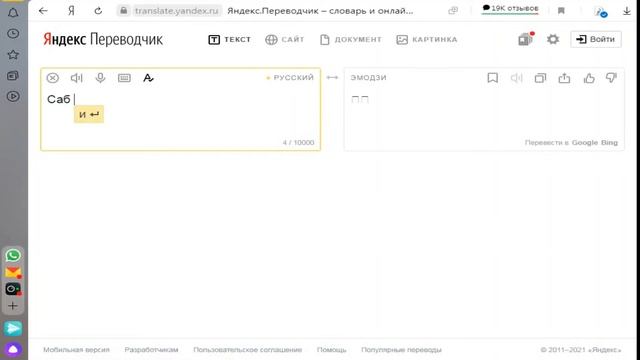Add new sidebar app with plus

(x=13, y=306)
